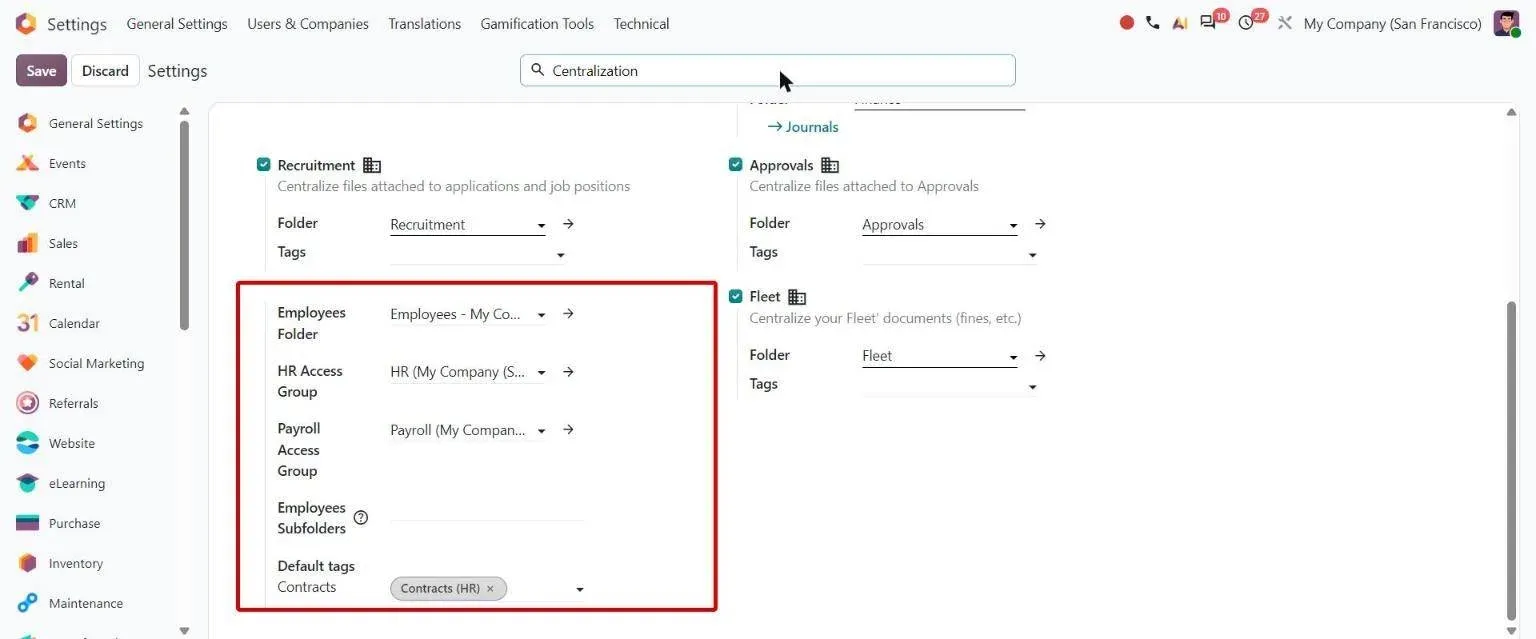This screenshot has width=1536, height=639.
Task: Click the Save button
Action: coord(41,70)
